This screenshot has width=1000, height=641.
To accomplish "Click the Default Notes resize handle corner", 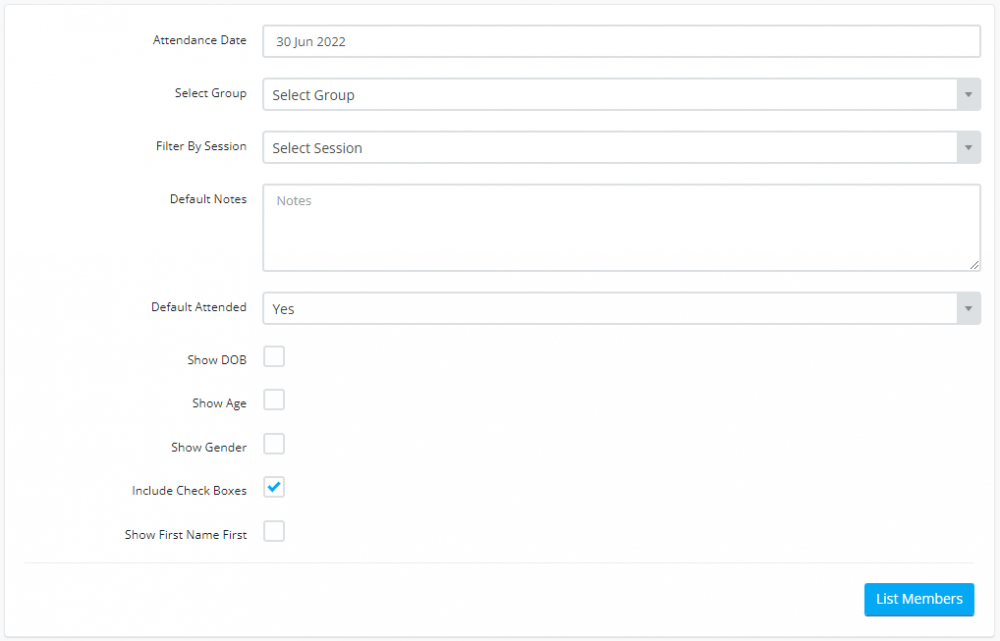I will tap(974, 265).
